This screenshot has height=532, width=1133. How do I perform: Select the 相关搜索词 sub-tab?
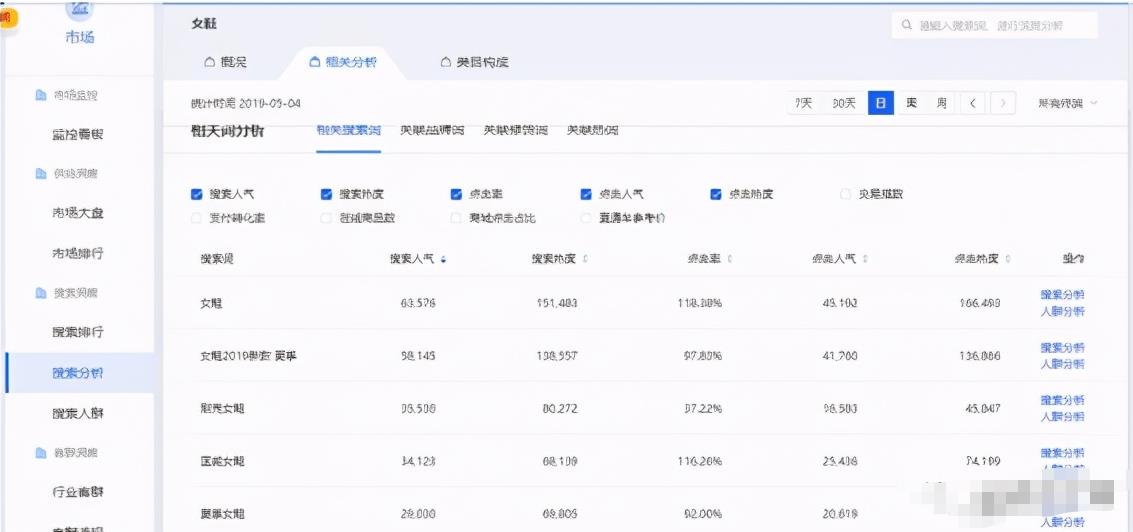(348, 131)
